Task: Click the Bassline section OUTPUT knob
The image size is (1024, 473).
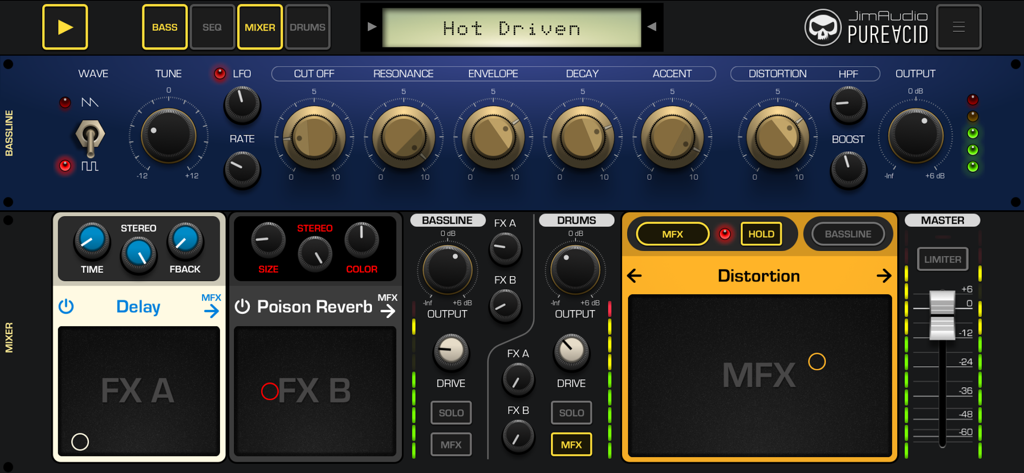Action: click(x=915, y=136)
